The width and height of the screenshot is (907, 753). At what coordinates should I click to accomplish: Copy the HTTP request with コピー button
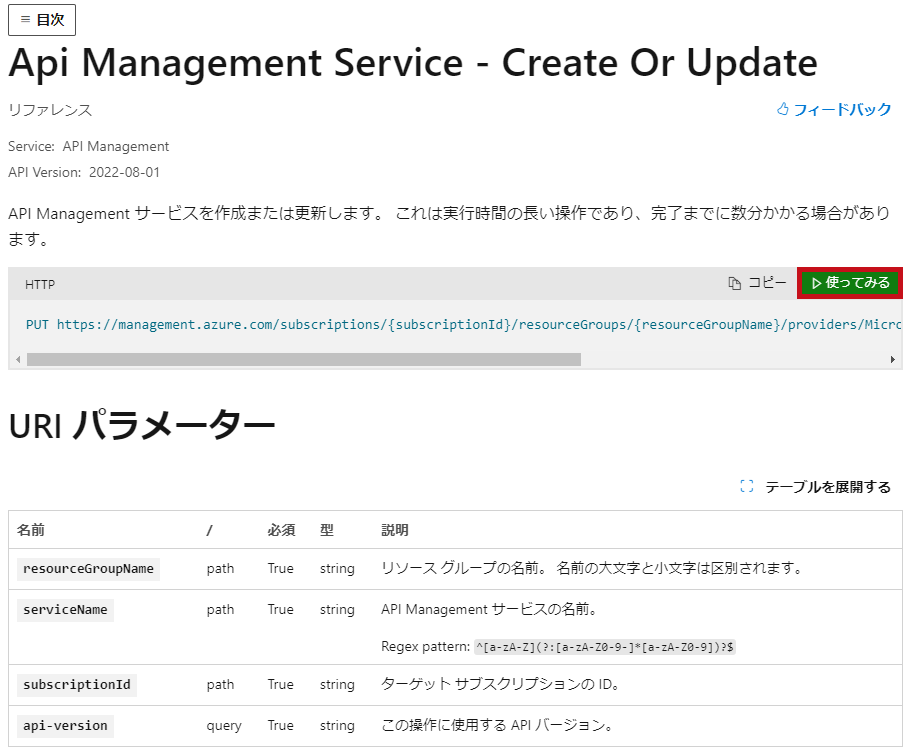click(757, 283)
